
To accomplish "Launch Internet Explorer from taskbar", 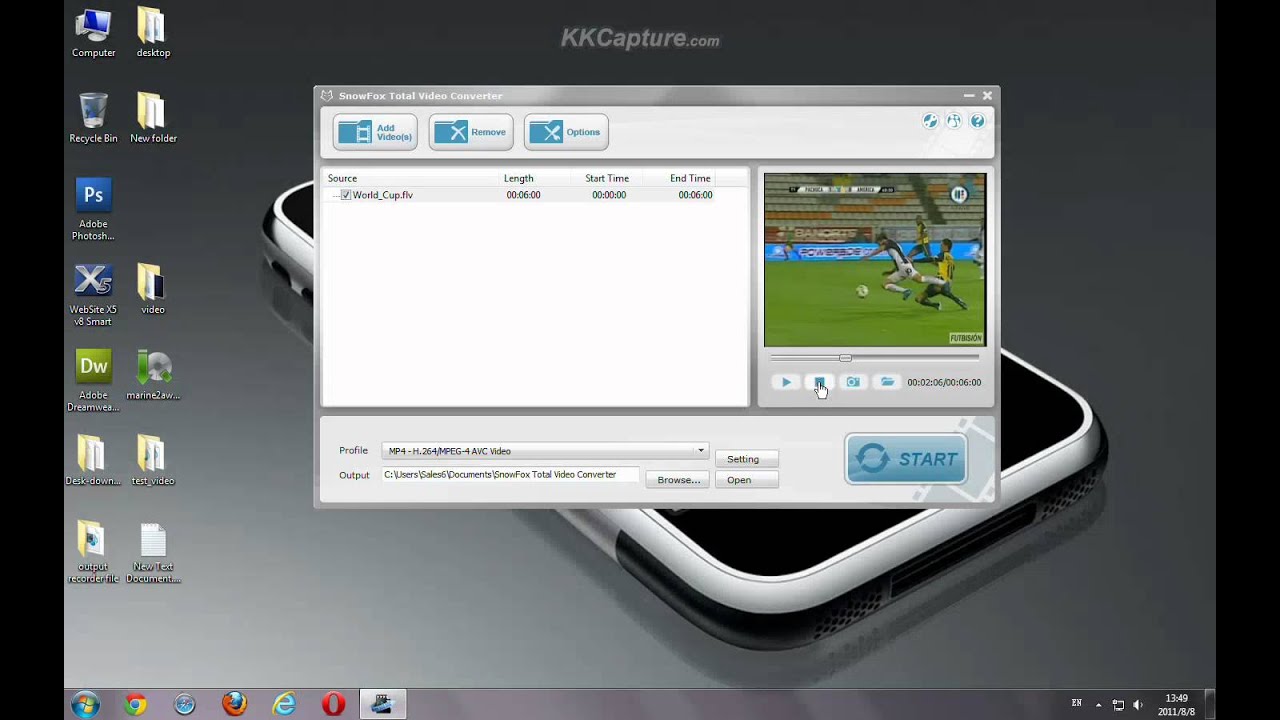I will pyautogui.click(x=284, y=704).
